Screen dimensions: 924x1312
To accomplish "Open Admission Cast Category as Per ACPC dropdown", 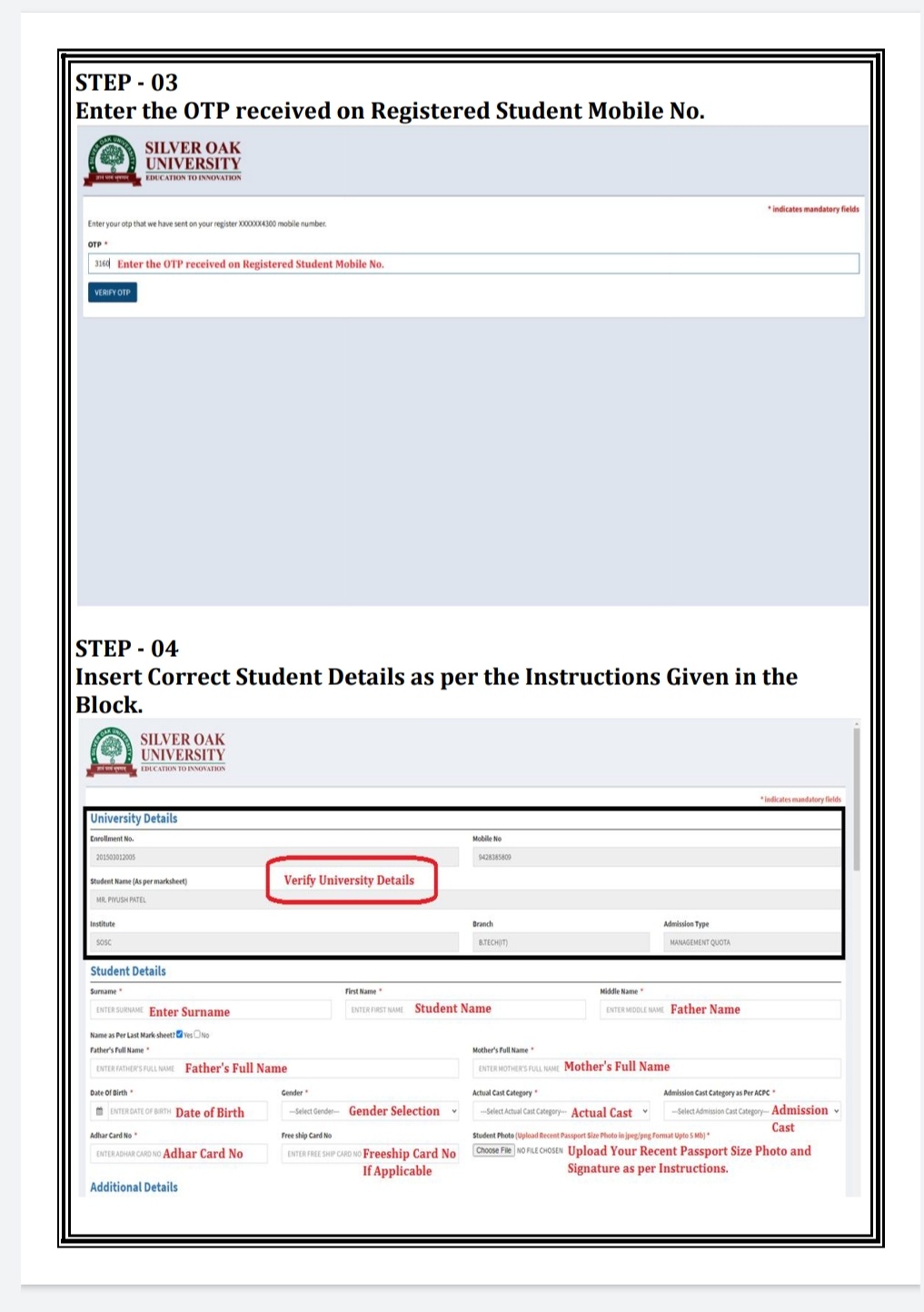I will [751, 1111].
